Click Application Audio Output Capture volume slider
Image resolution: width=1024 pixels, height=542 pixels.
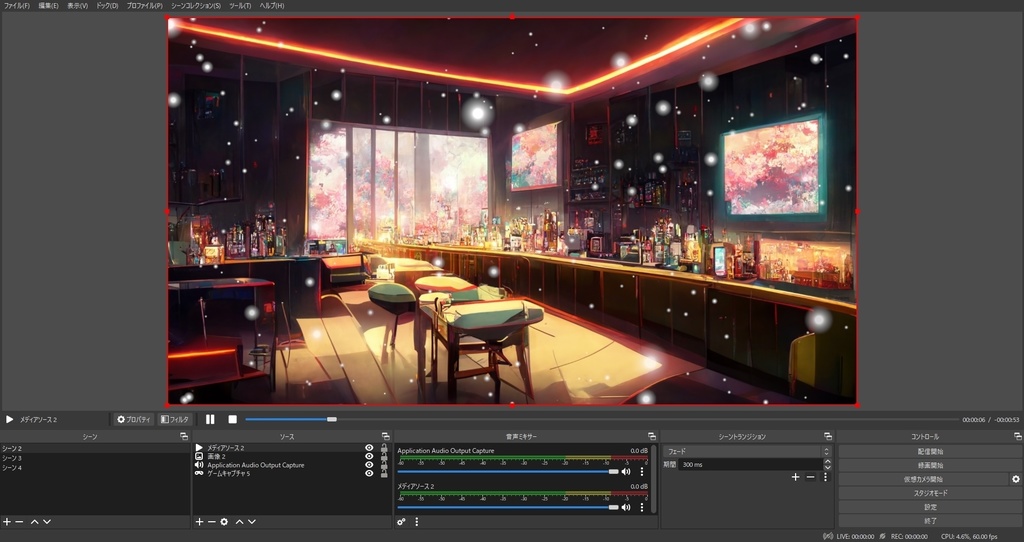(x=507, y=471)
